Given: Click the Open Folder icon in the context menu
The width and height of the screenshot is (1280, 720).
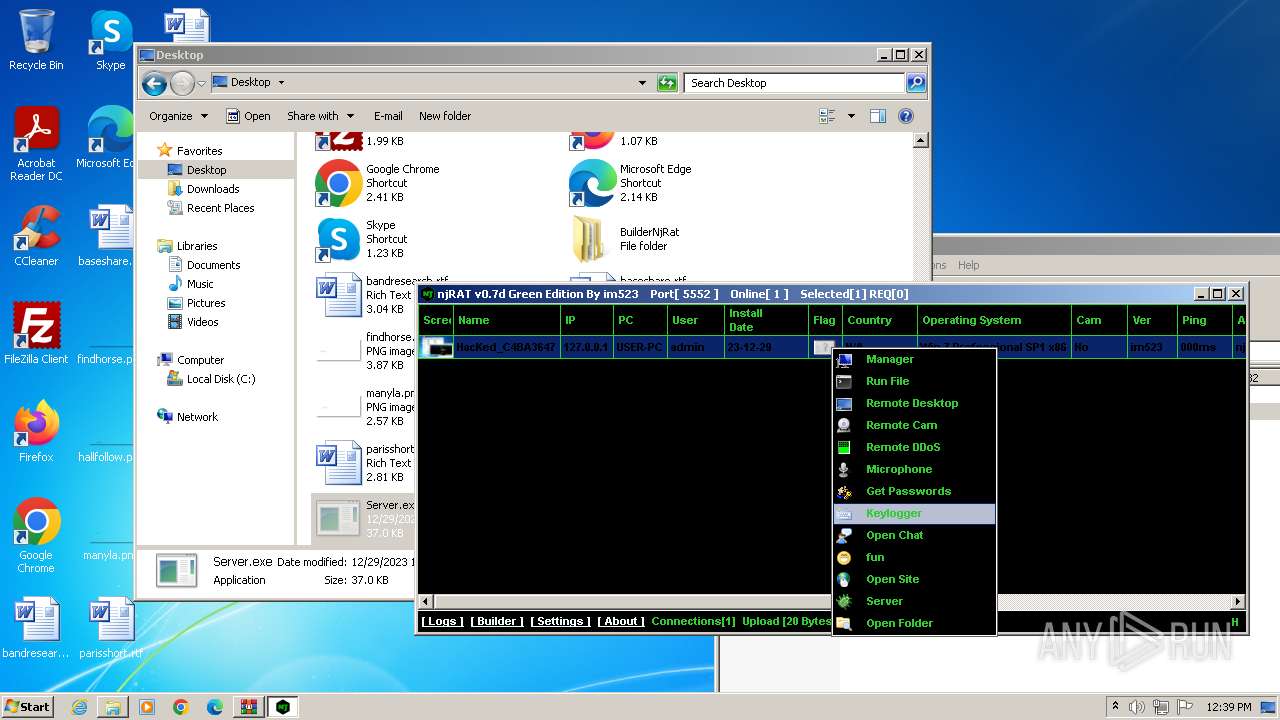Looking at the screenshot, I should point(844,623).
